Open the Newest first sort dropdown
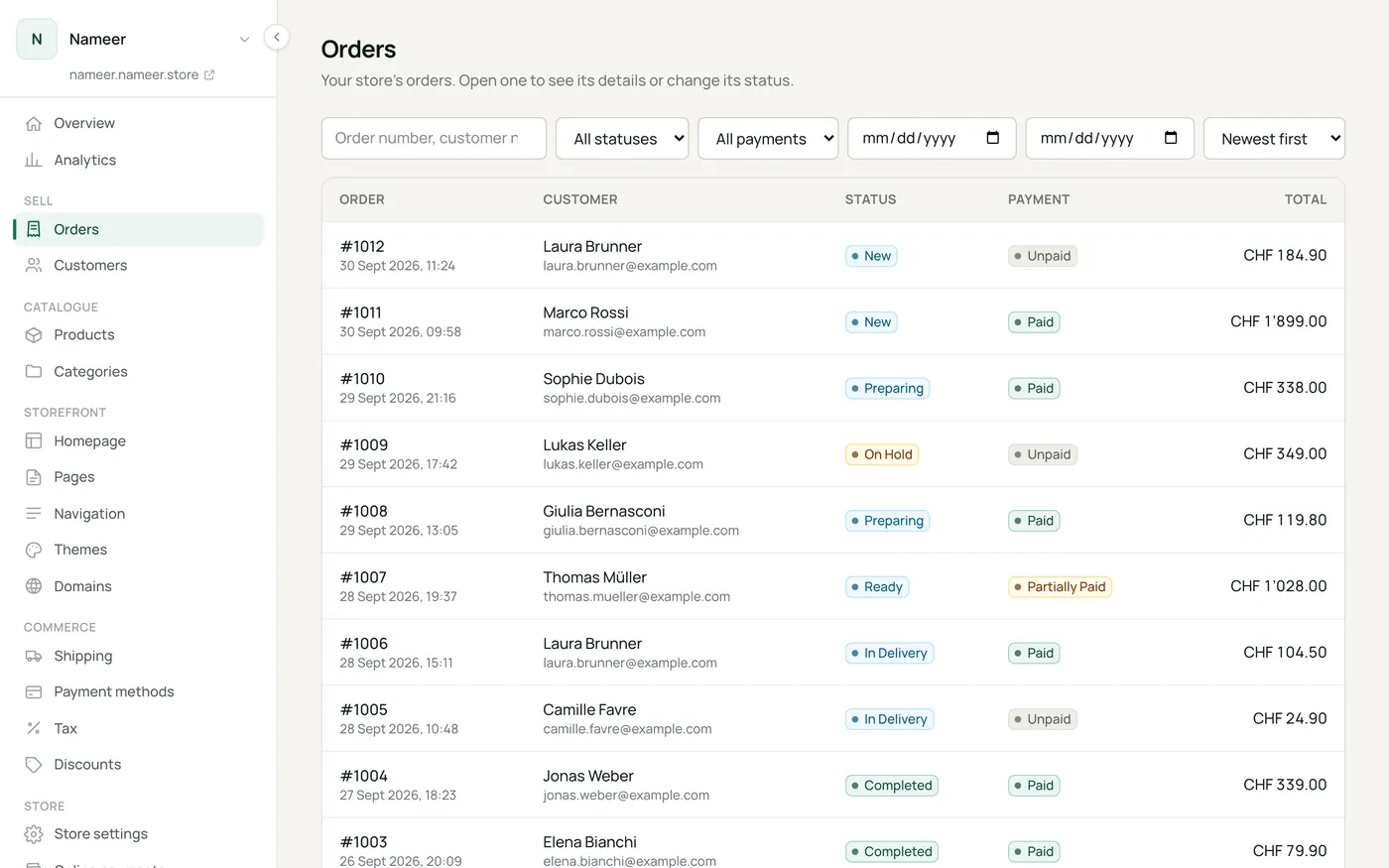Image resolution: width=1389 pixels, height=868 pixels. 1274,138
